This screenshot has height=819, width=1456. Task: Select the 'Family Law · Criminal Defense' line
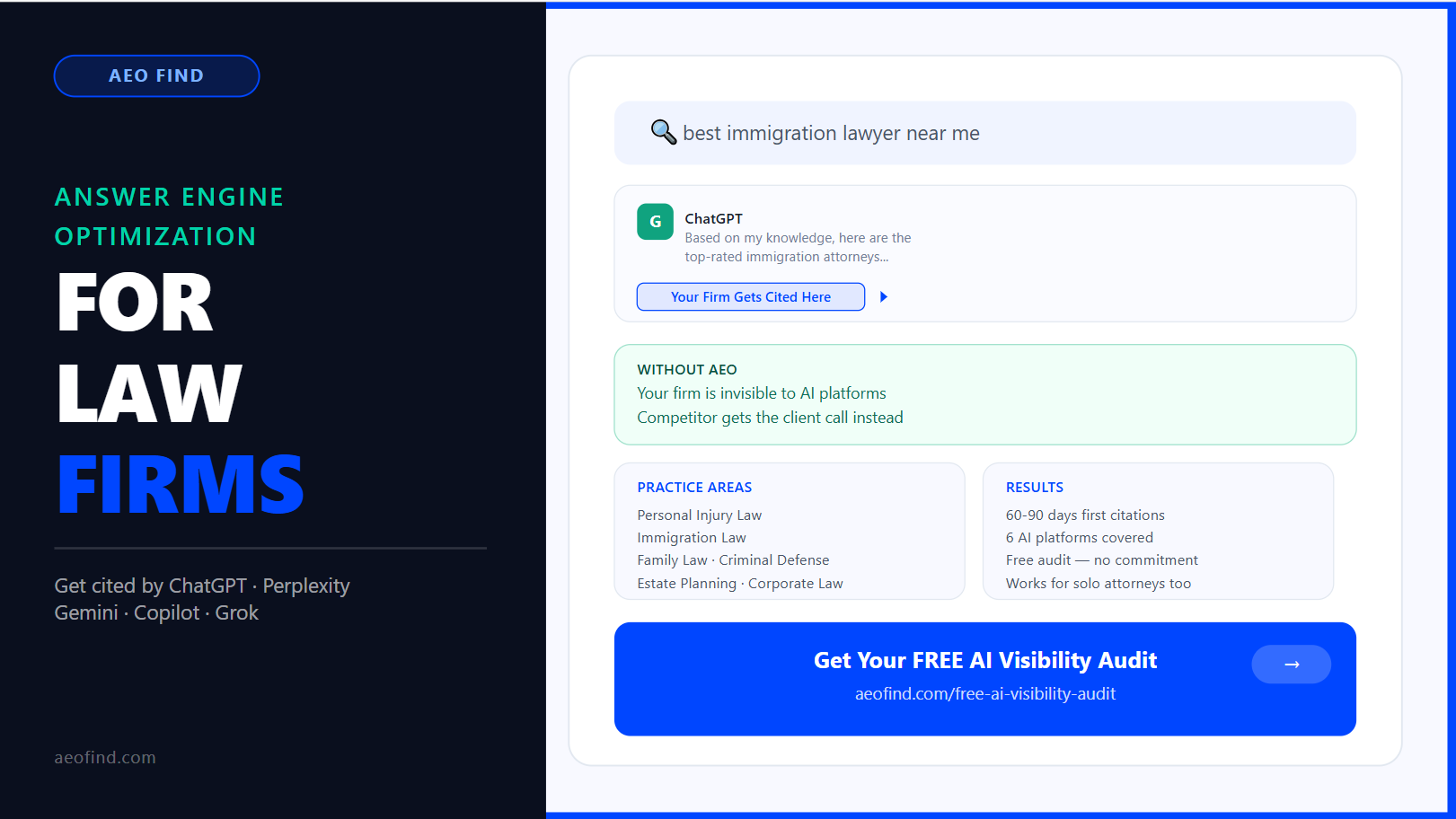733,560
